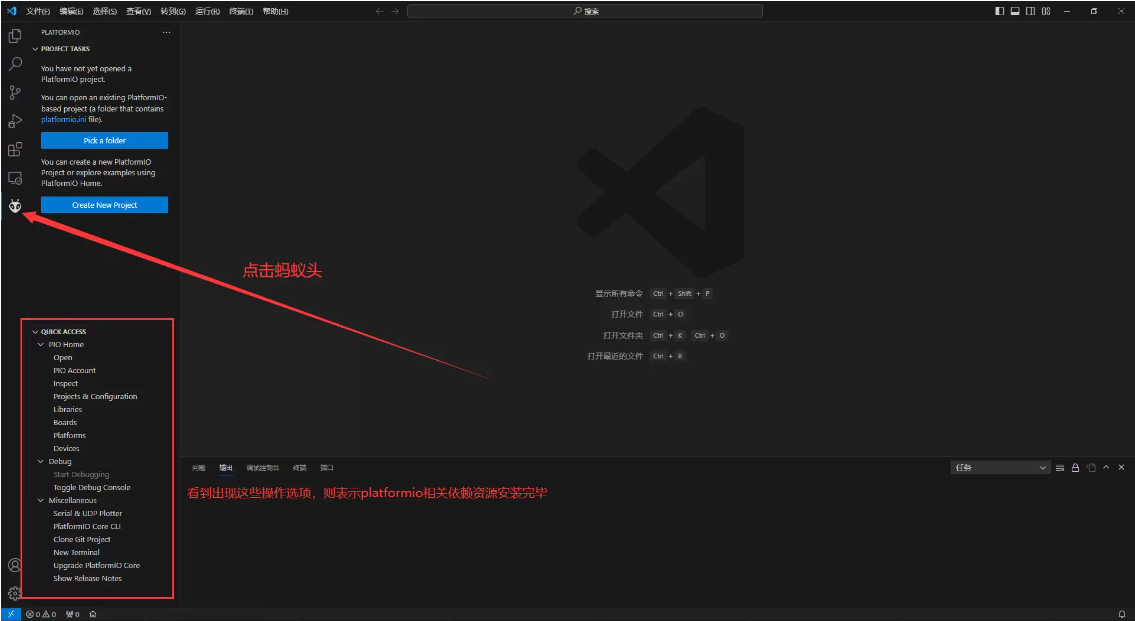Screen dimensions: 1135x621
Task: Close the bottom panel
Action: click(x=1121, y=468)
